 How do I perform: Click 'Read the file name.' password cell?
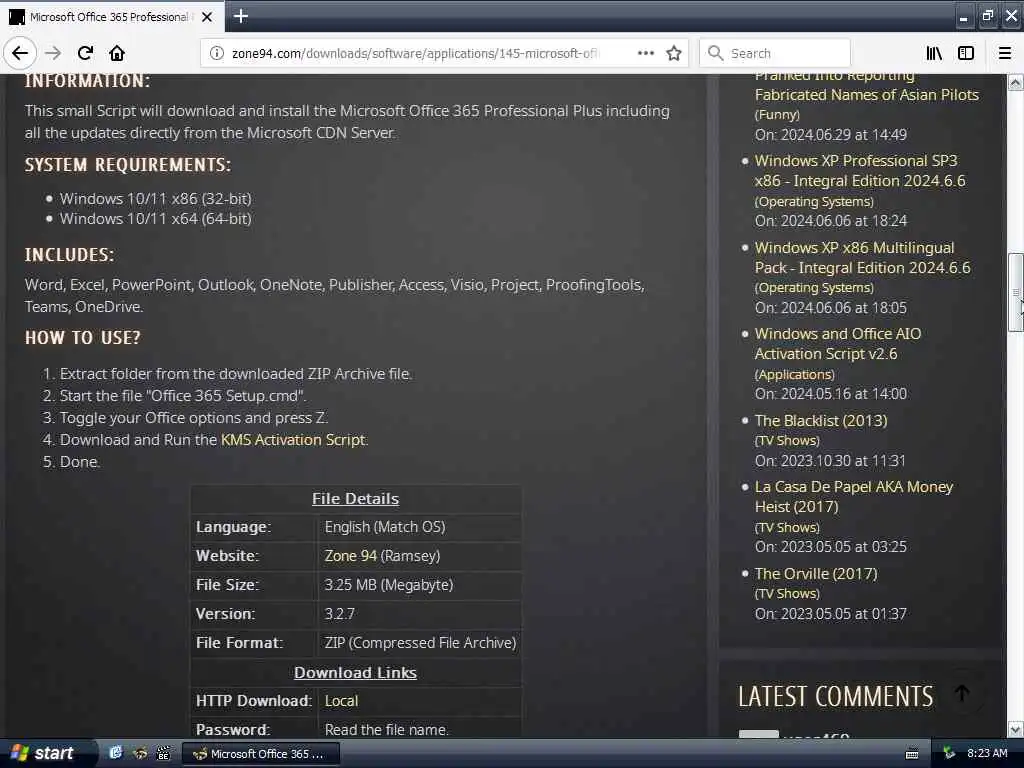386,729
